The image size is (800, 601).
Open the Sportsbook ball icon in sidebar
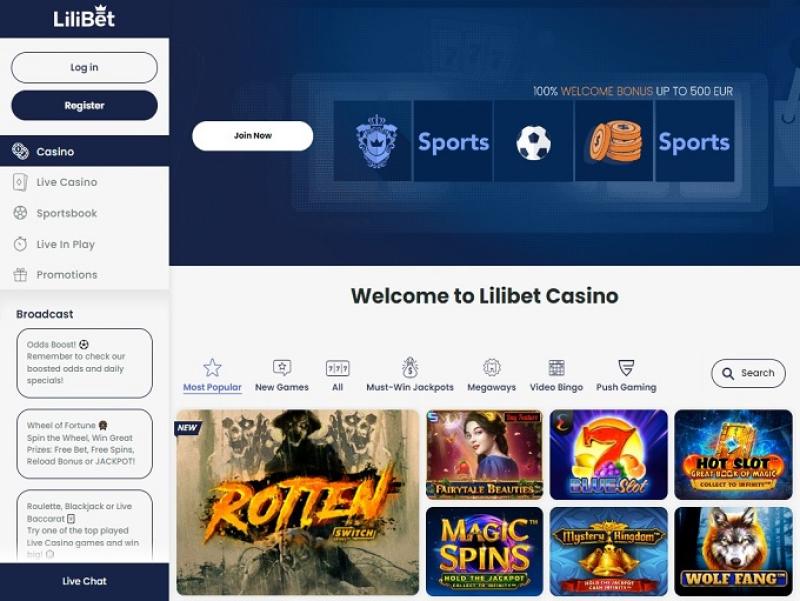coord(20,213)
